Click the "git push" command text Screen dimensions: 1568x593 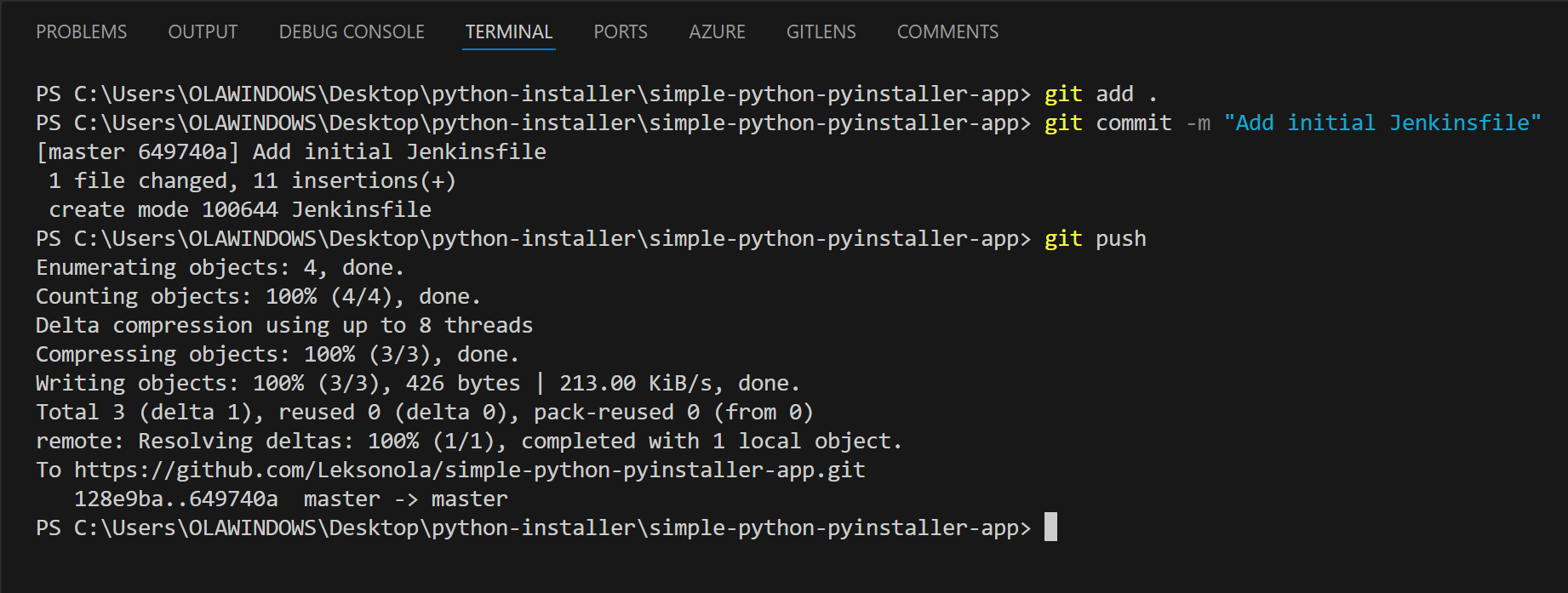pos(1096,238)
